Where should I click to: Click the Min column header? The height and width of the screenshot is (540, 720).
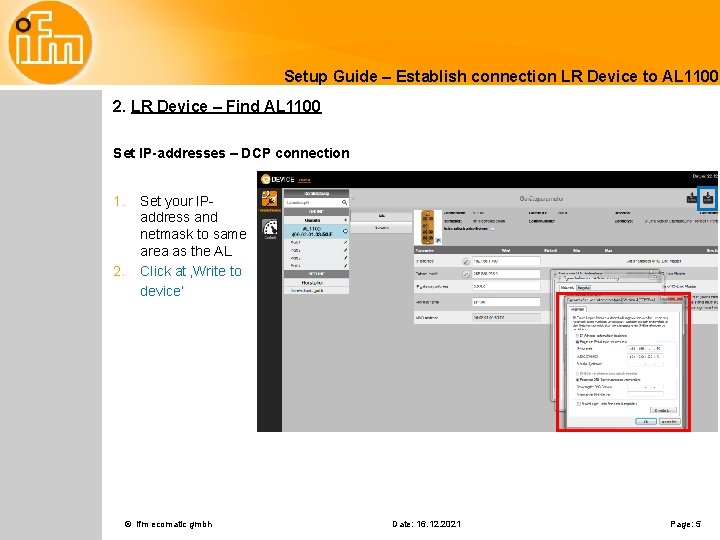coord(577,250)
